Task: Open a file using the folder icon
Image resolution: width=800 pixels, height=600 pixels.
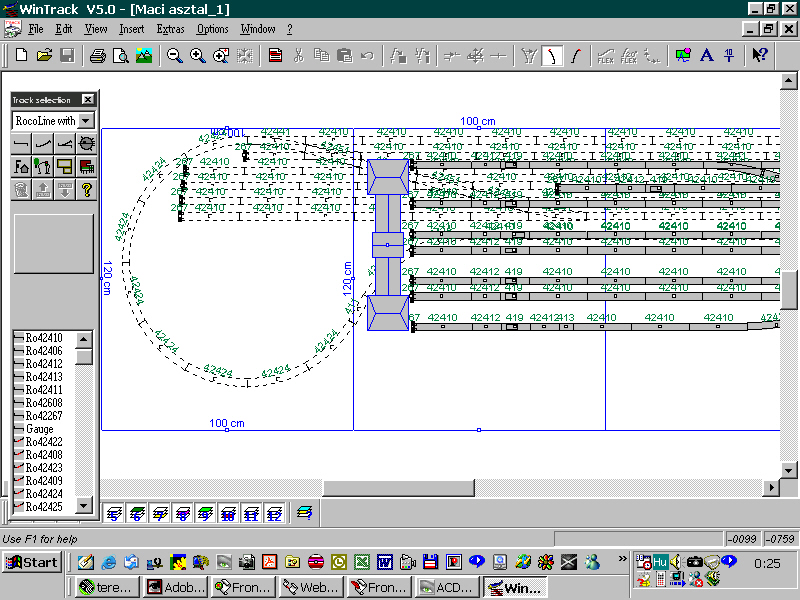Action: pyautogui.click(x=44, y=55)
